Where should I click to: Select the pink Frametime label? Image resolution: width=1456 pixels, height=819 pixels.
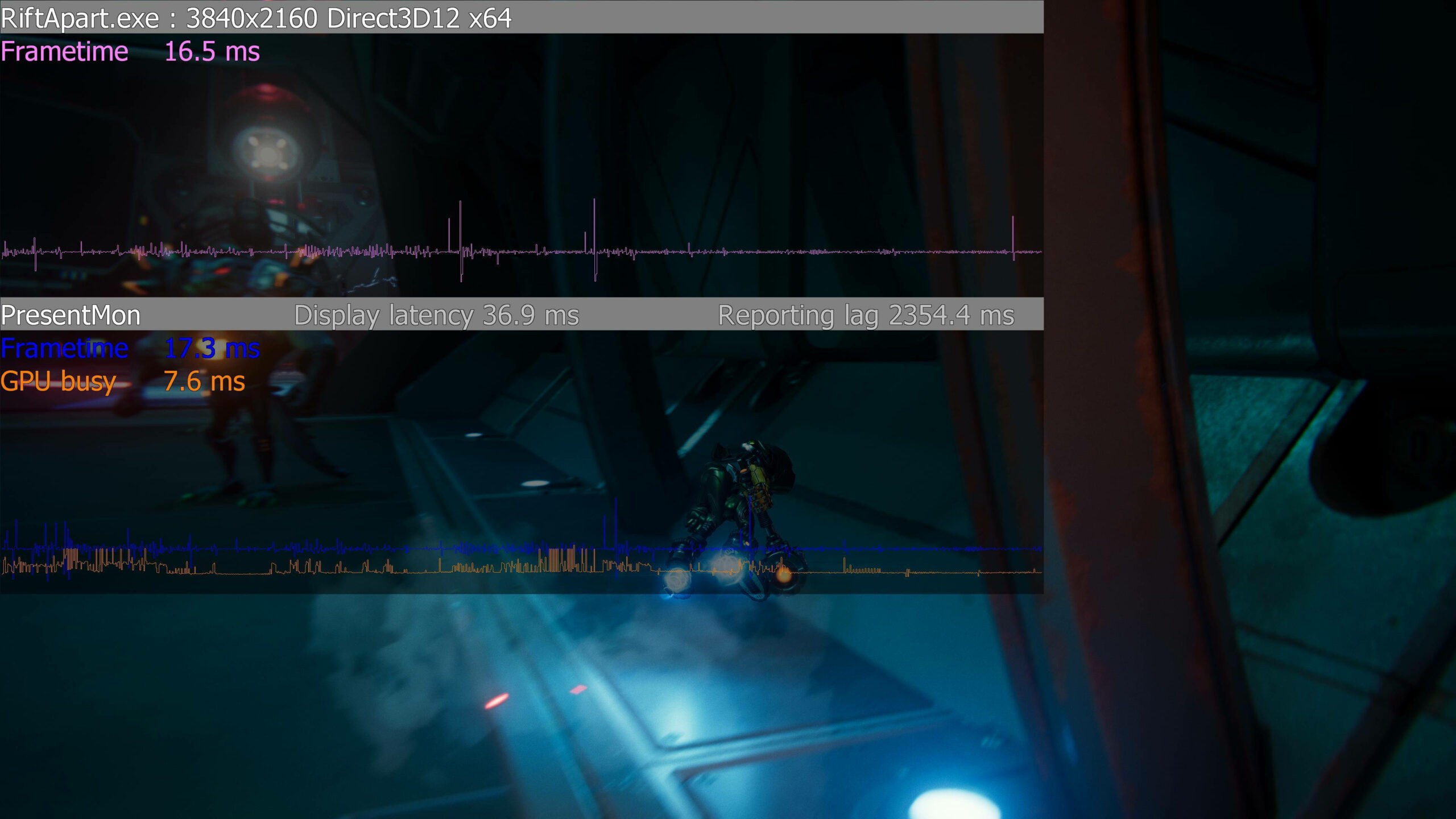[x=65, y=52]
